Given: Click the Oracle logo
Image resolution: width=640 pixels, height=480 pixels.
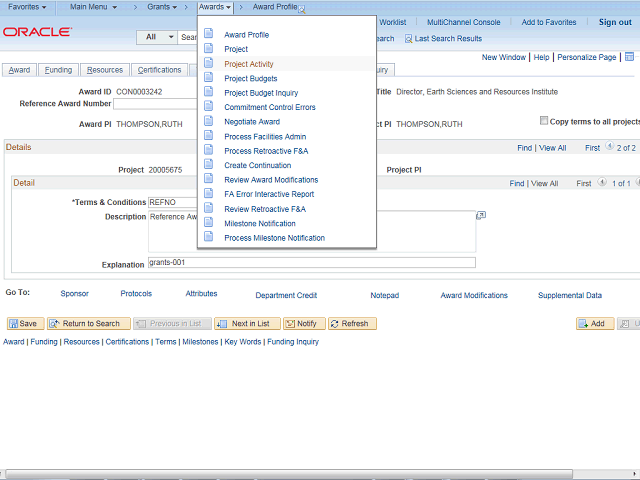Looking at the screenshot, I should click(38, 32).
